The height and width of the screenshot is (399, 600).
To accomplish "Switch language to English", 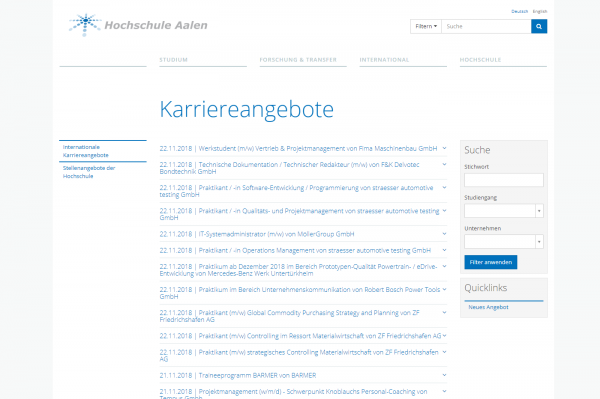I will [x=540, y=11].
